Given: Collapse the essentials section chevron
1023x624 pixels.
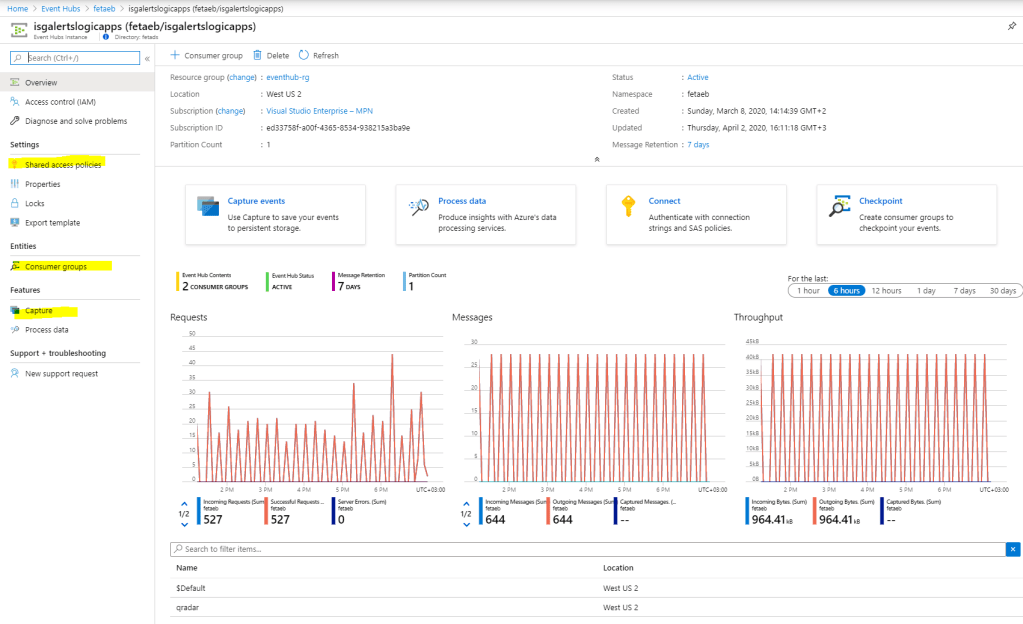Looking at the screenshot, I should pyautogui.click(x=596, y=159).
